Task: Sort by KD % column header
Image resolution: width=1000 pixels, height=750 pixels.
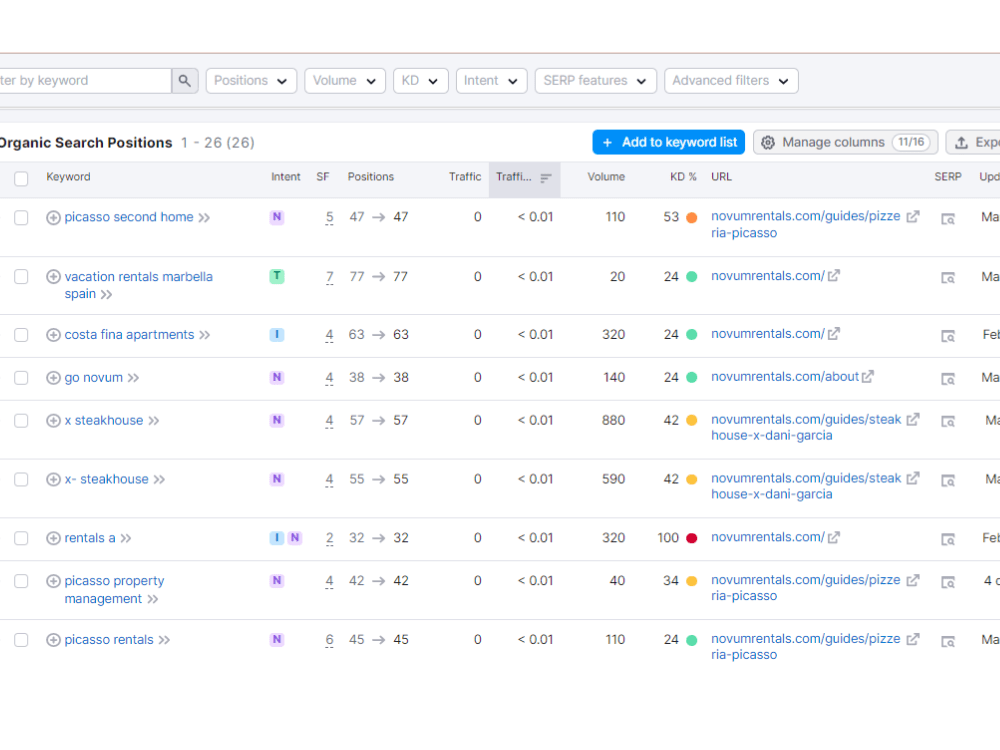Action: tap(683, 177)
